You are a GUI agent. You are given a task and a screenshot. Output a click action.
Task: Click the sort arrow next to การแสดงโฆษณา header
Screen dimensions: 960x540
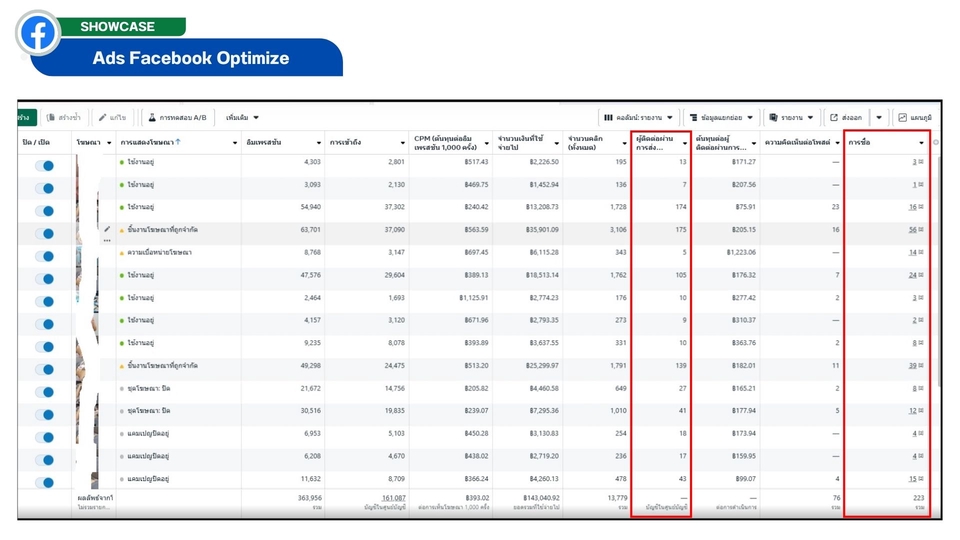[x=178, y=142]
